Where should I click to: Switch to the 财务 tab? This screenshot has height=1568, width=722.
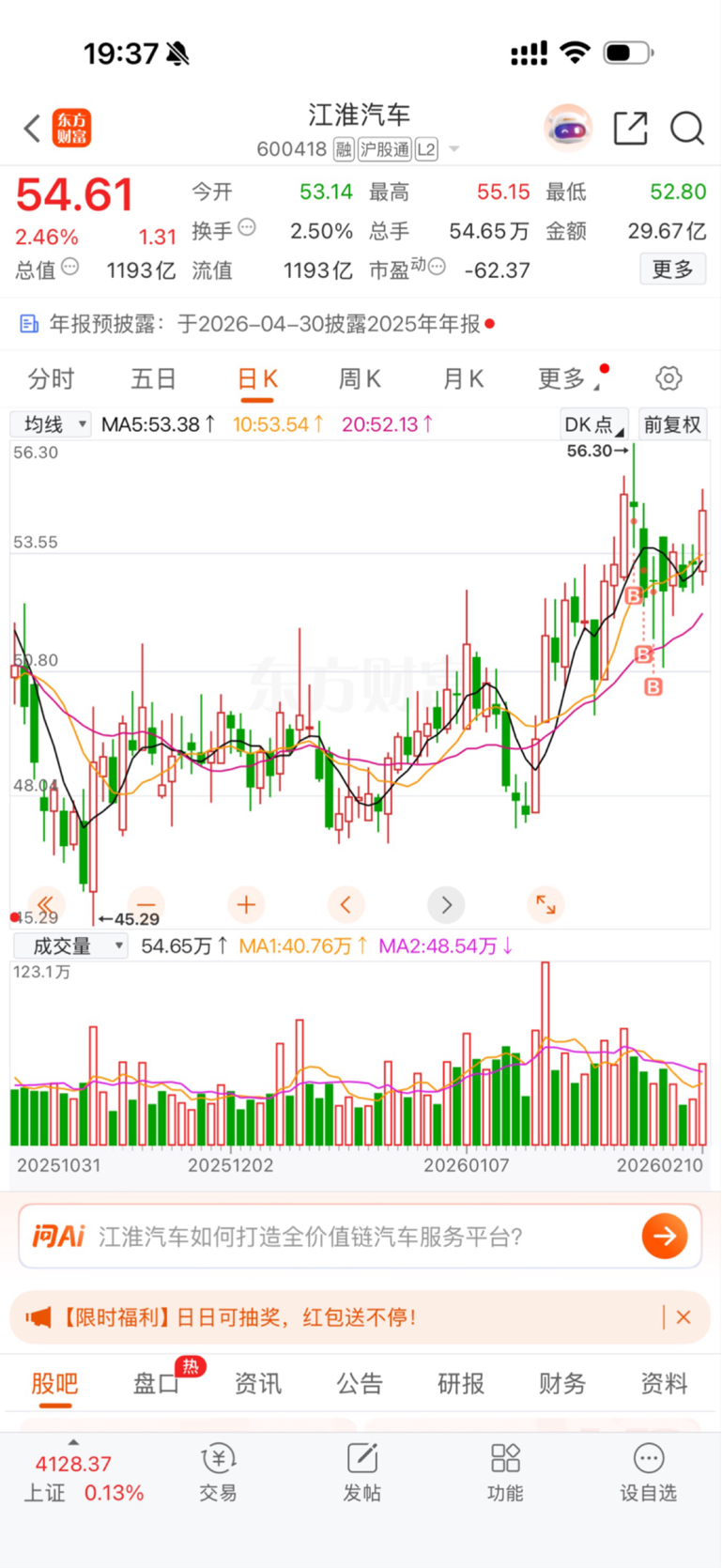pos(562,1383)
